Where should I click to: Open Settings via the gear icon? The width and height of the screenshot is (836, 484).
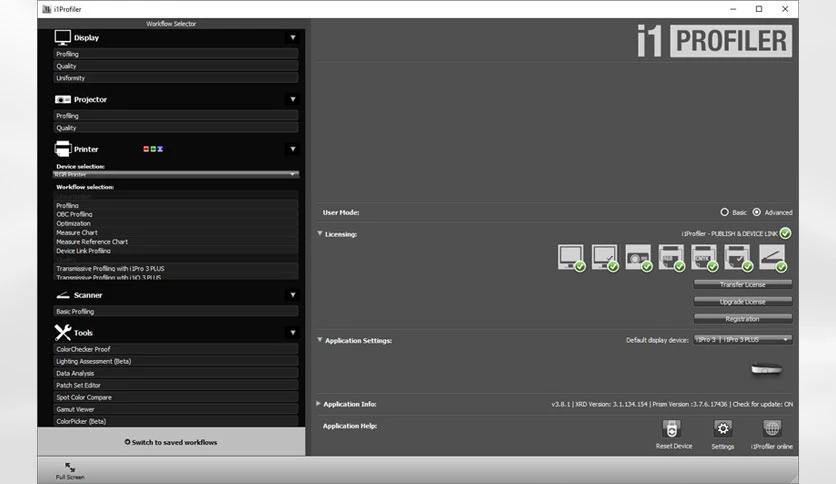click(x=723, y=429)
